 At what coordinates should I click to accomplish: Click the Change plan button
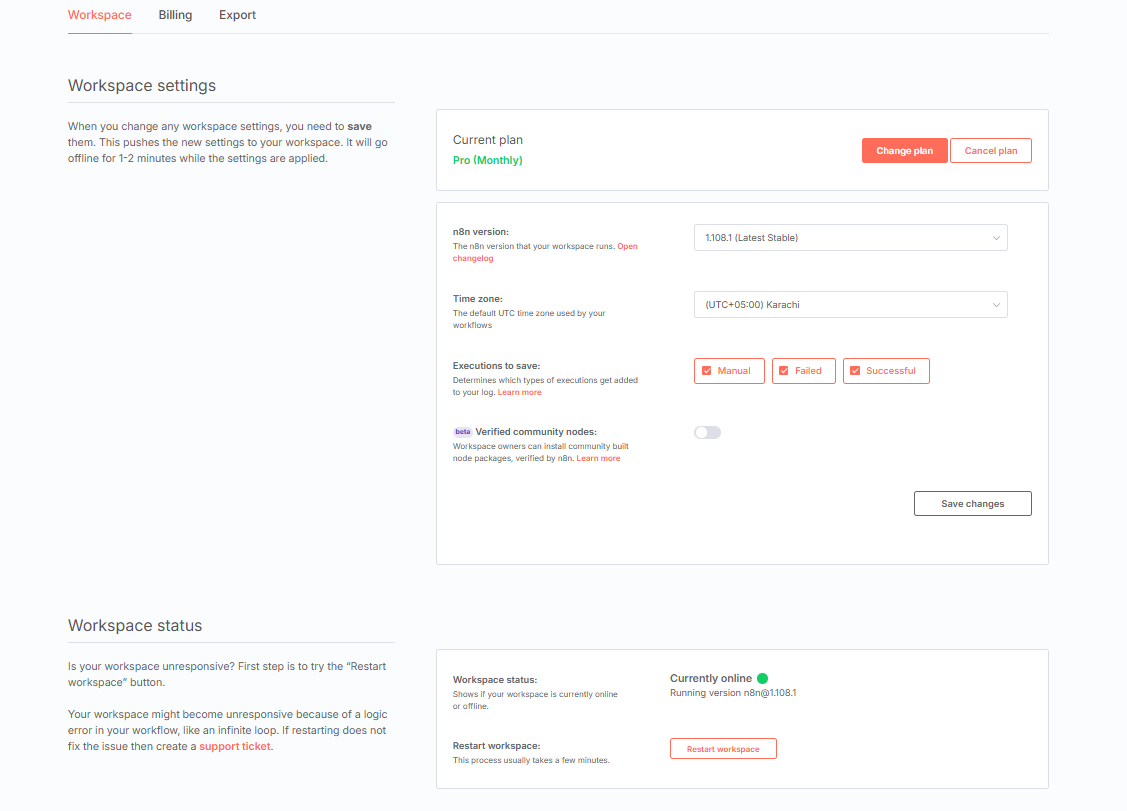904,151
